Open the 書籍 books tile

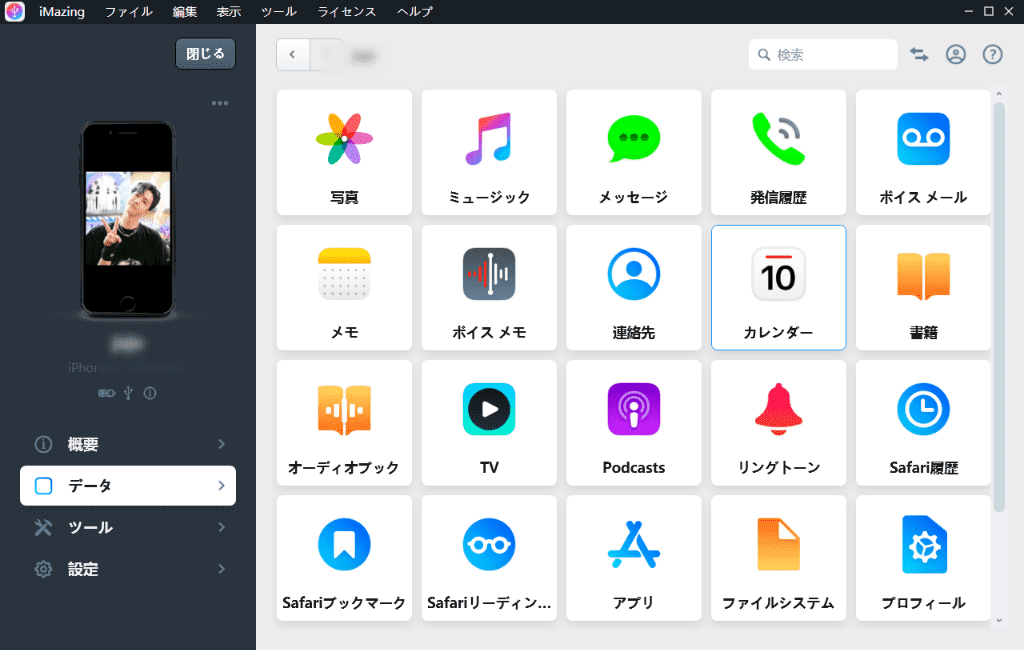click(923, 287)
